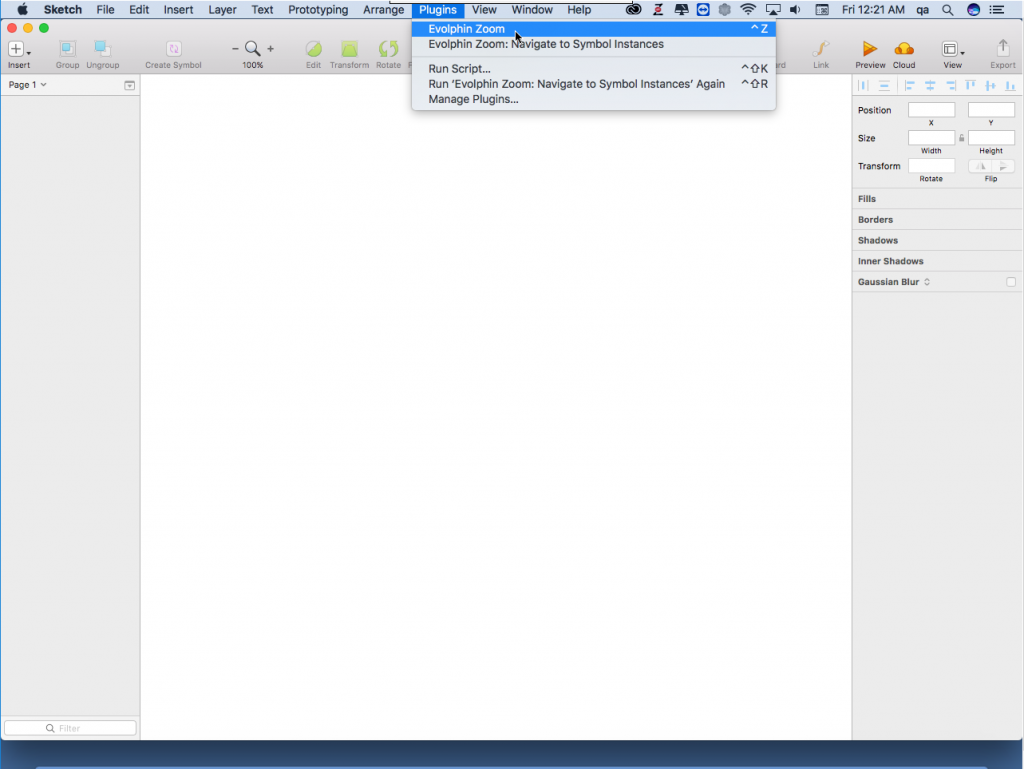Open the Text menu
Viewport: 1024px width, 769px height.
(x=262, y=10)
